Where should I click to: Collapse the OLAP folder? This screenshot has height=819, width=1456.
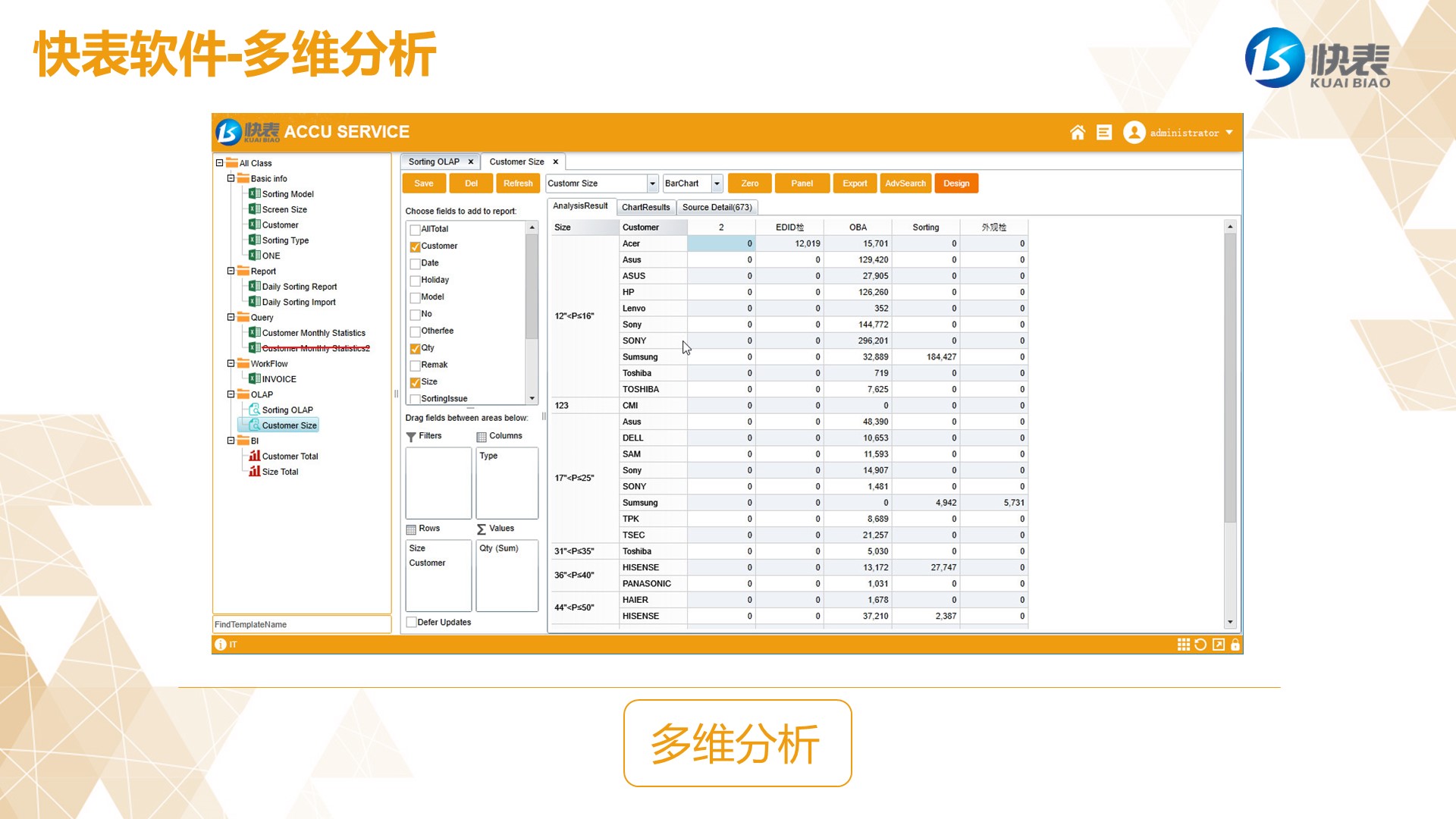pyautogui.click(x=231, y=394)
